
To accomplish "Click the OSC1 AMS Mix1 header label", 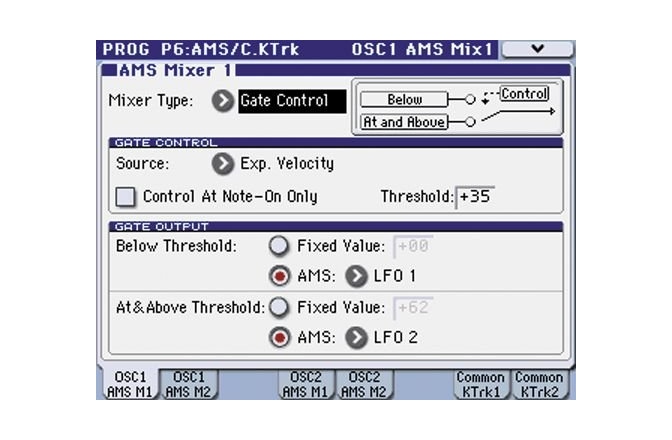I will tap(422, 49).
